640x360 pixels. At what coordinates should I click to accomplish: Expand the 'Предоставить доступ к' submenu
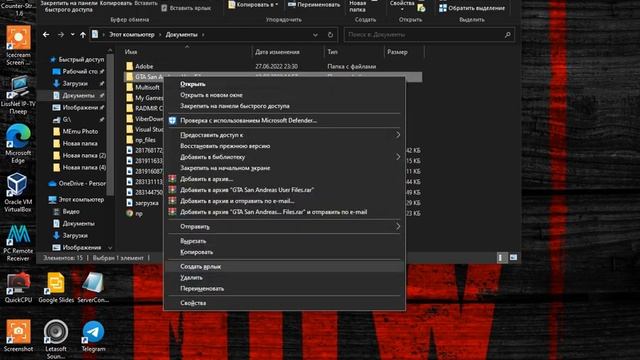(398, 135)
